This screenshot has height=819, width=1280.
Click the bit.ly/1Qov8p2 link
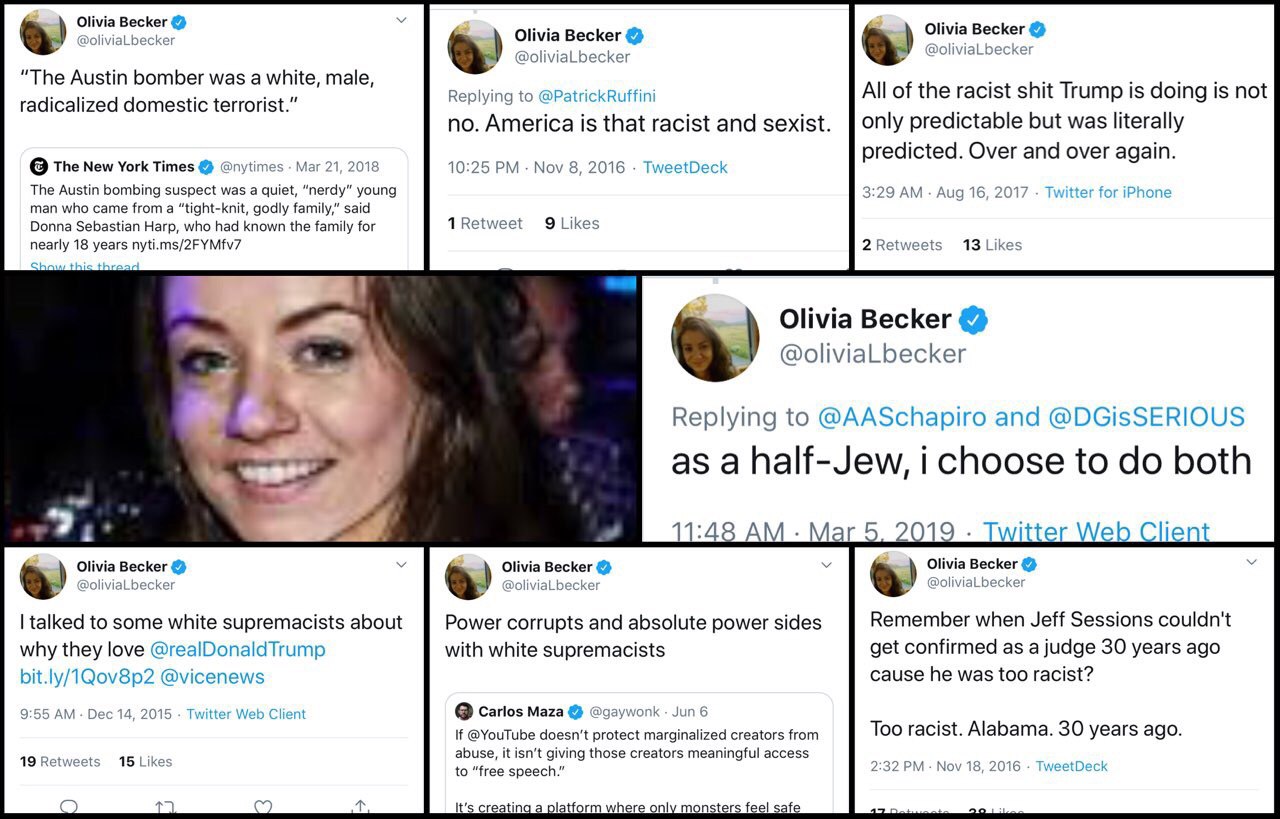[87, 677]
